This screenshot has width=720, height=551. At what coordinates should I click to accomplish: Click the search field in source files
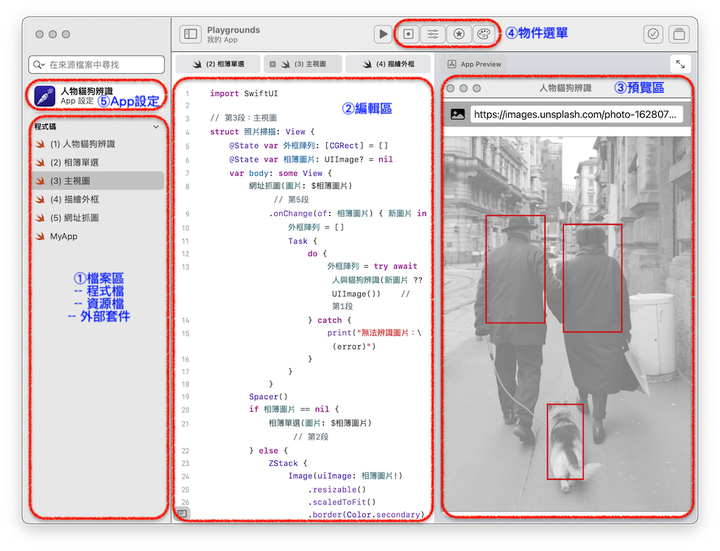[96, 65]
